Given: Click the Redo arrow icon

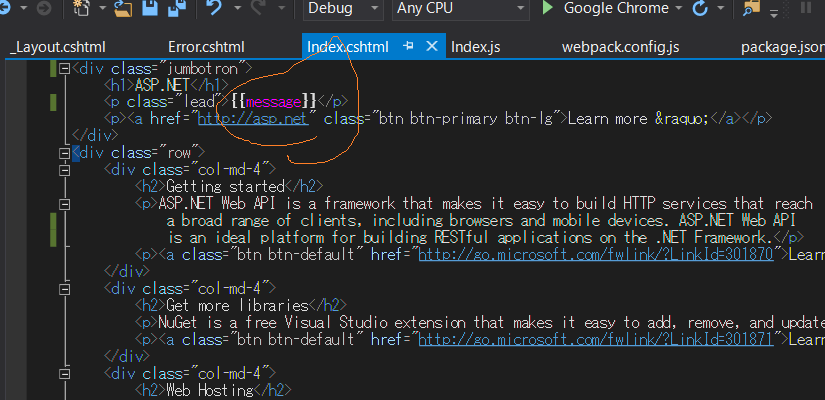Looking at the screenshot, I should [x=259, y=8].
